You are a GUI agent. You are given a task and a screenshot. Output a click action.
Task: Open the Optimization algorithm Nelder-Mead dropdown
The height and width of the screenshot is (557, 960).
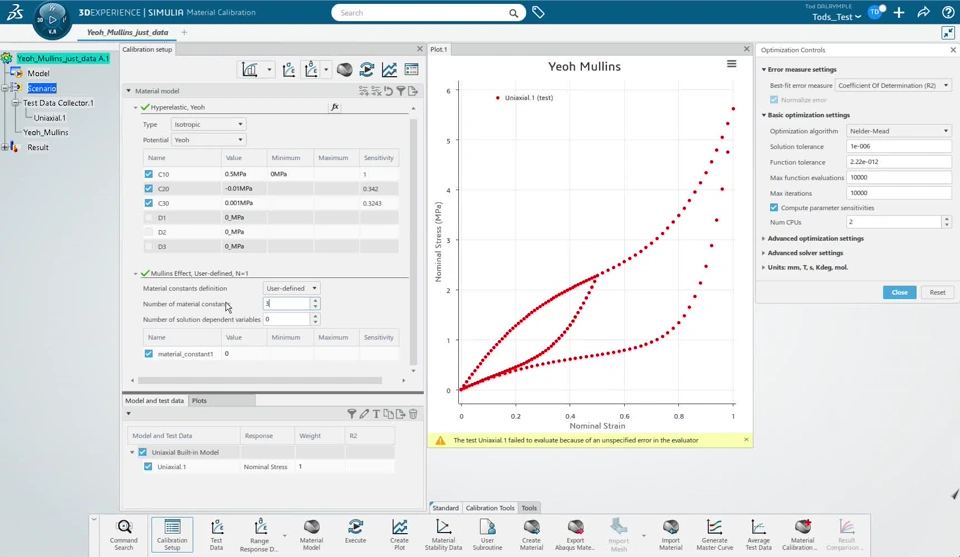tap(899, 131)
